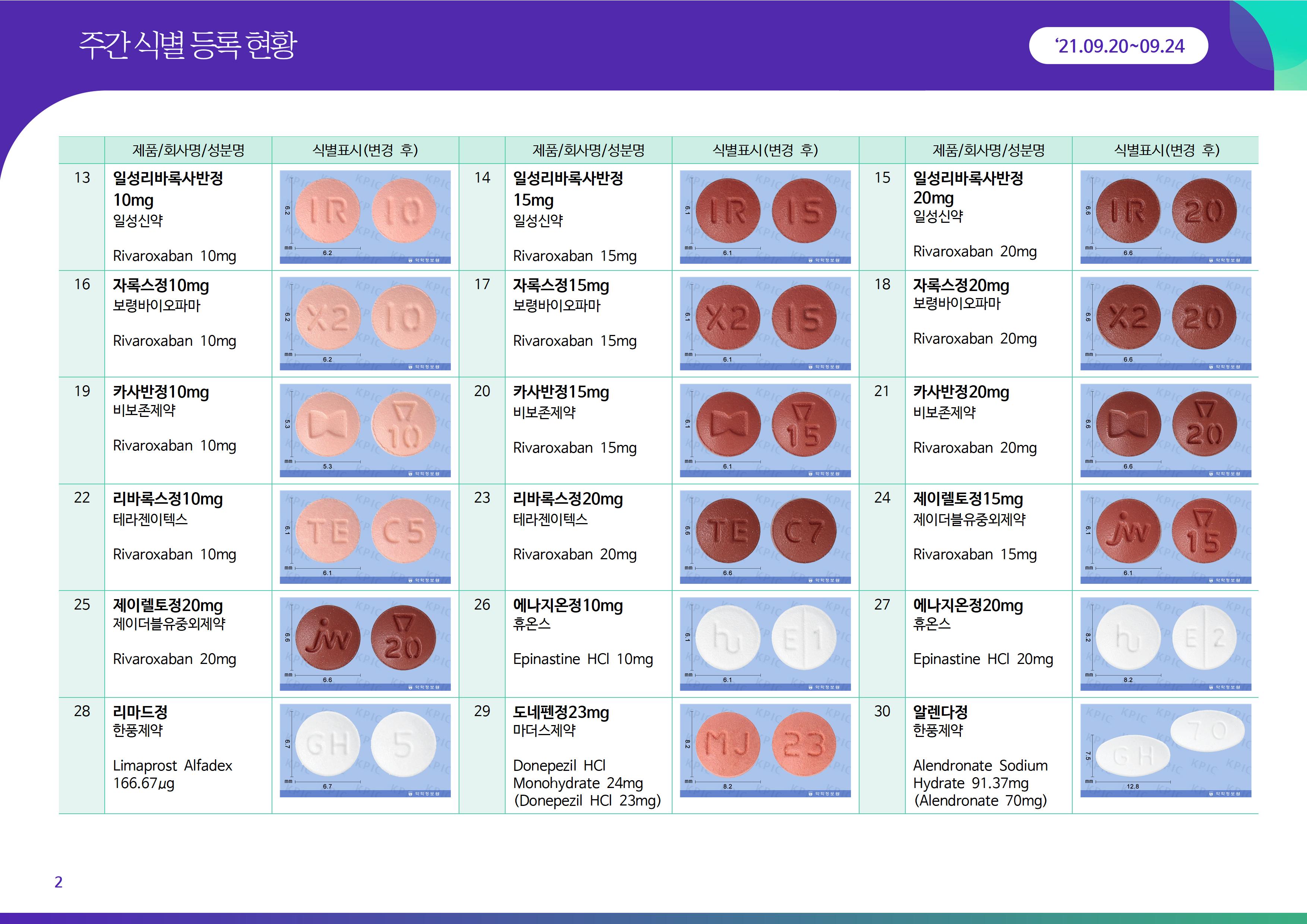
Task: Click the 자록스정15mg product name
Action: pyautogui.click(x=561, y=285)
